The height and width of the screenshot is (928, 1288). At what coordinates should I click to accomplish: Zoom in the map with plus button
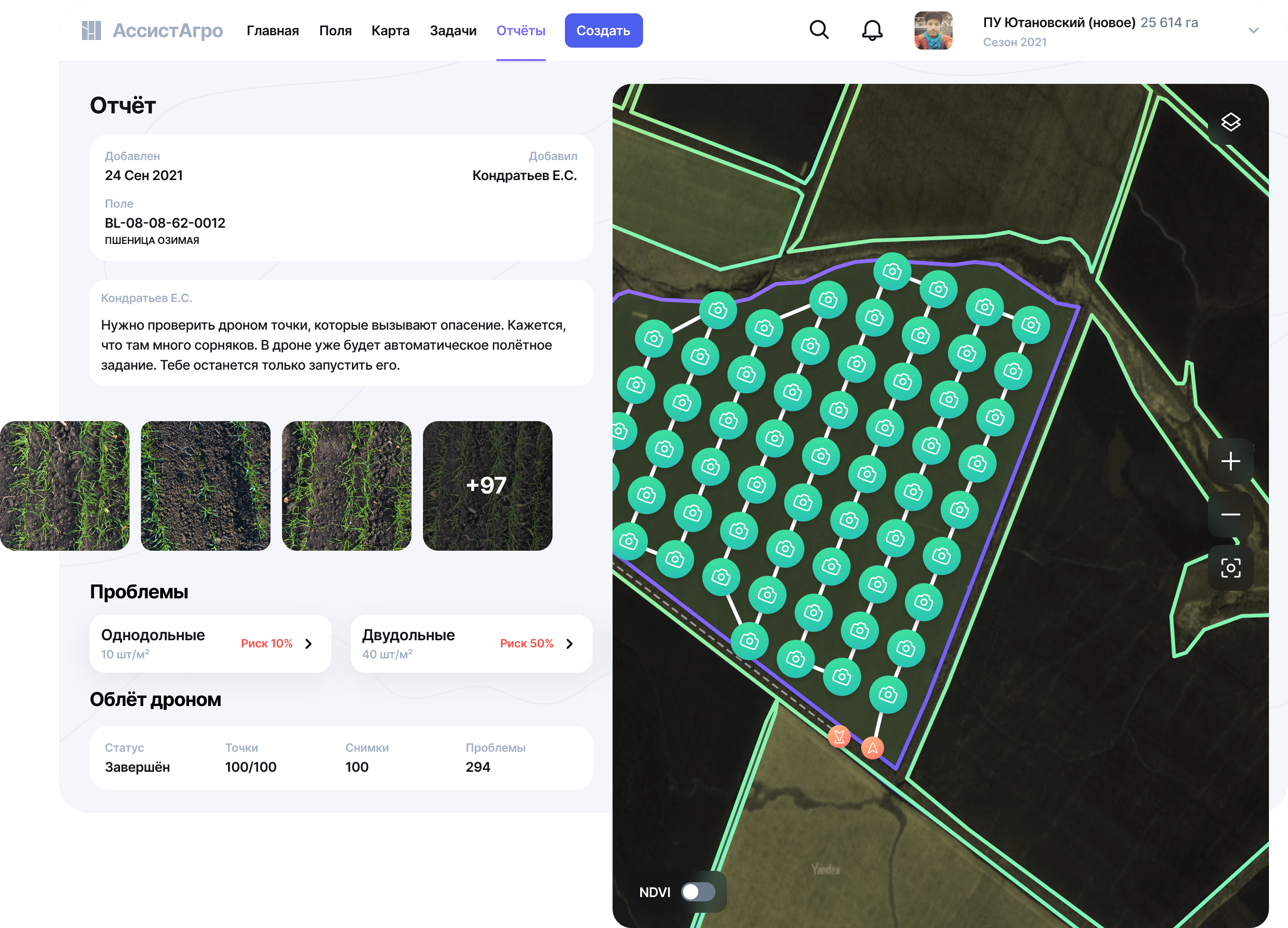tap(1230, 461)
